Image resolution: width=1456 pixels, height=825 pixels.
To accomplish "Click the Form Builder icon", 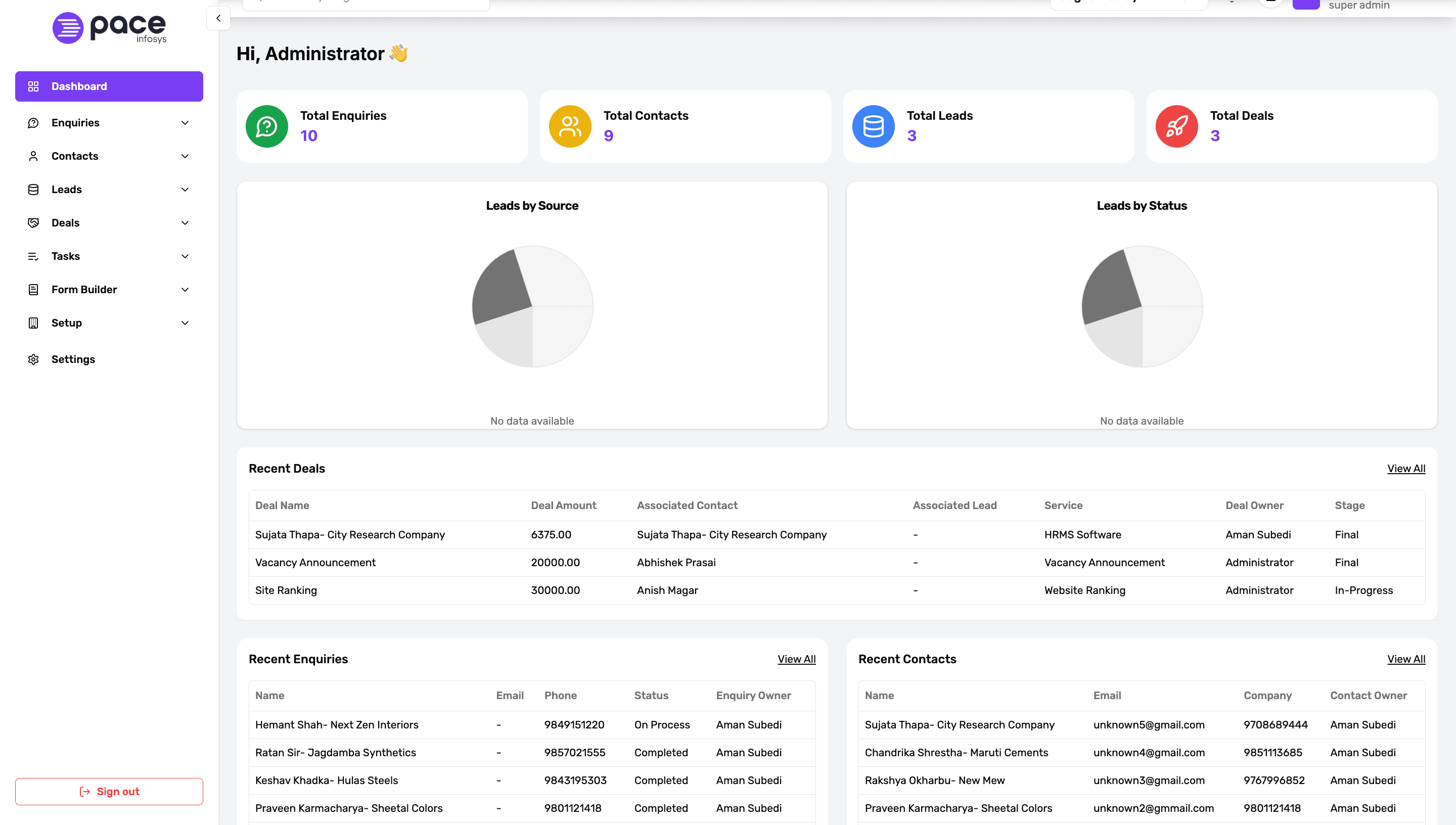I will pos(33,289).
